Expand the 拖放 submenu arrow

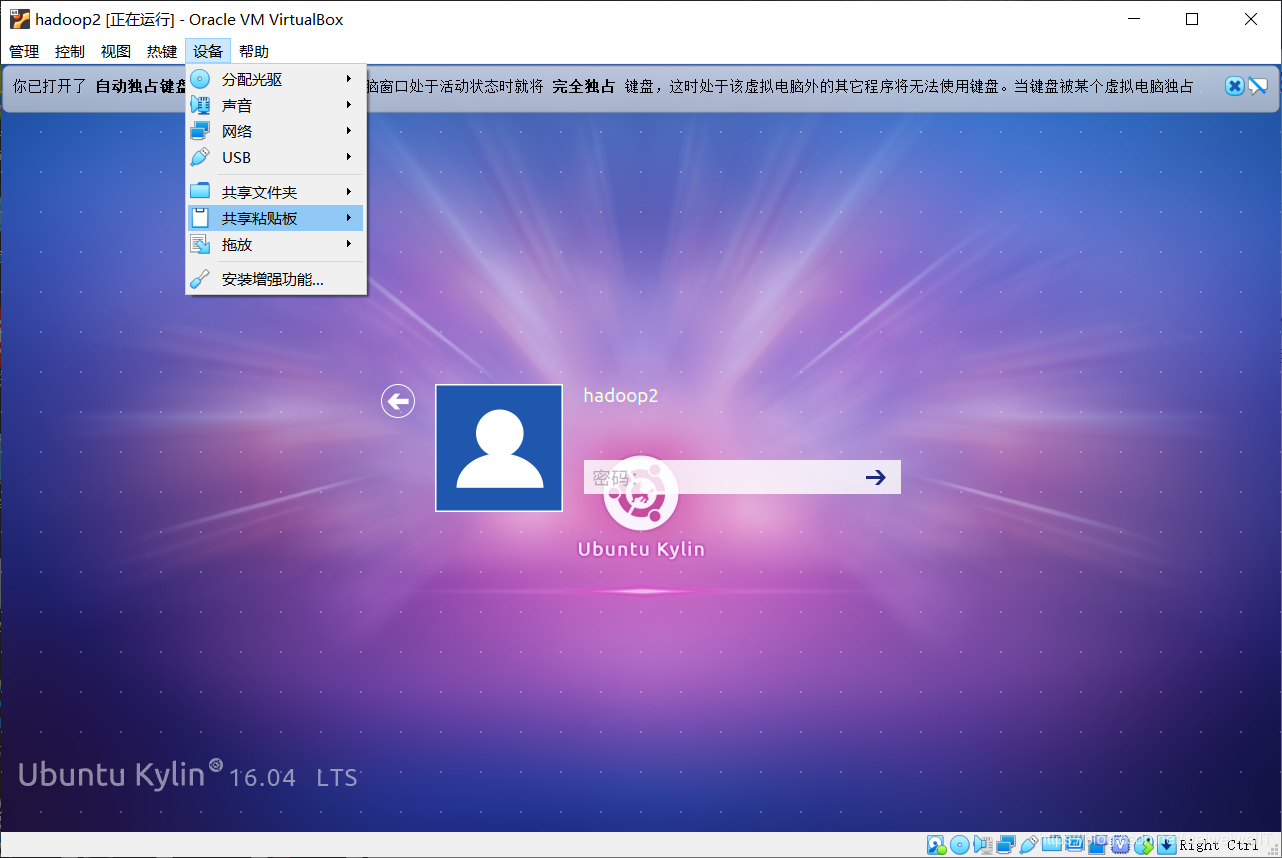349,244
